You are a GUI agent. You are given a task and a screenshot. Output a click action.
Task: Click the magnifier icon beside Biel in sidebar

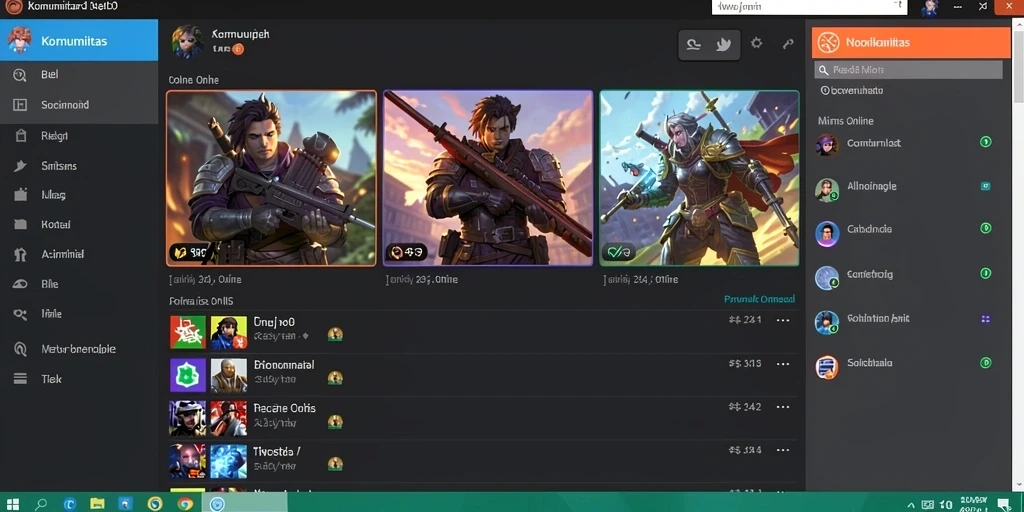click(x=20, y=75)
